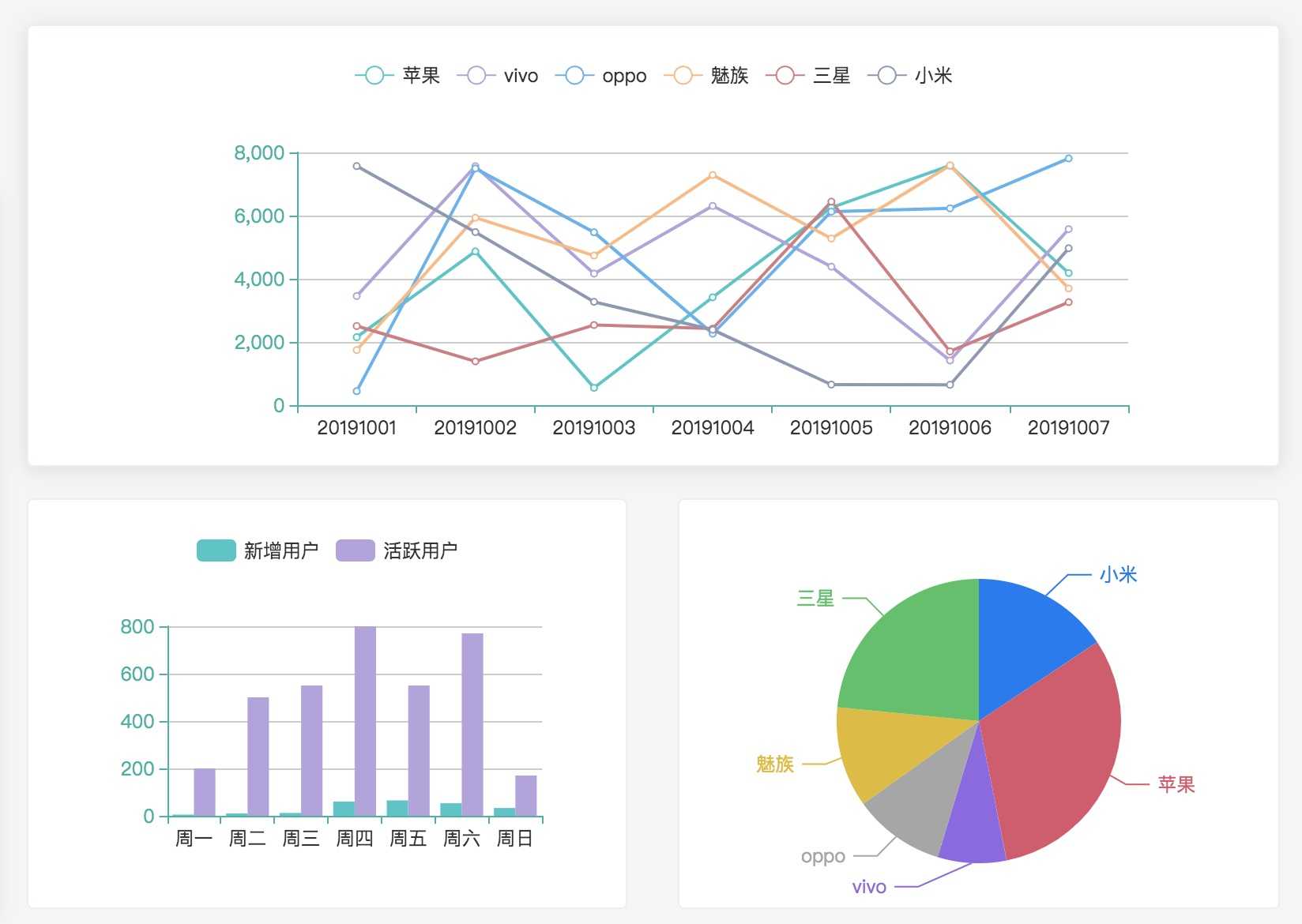Click the 20191002 x-axis label

coord(475,428)
